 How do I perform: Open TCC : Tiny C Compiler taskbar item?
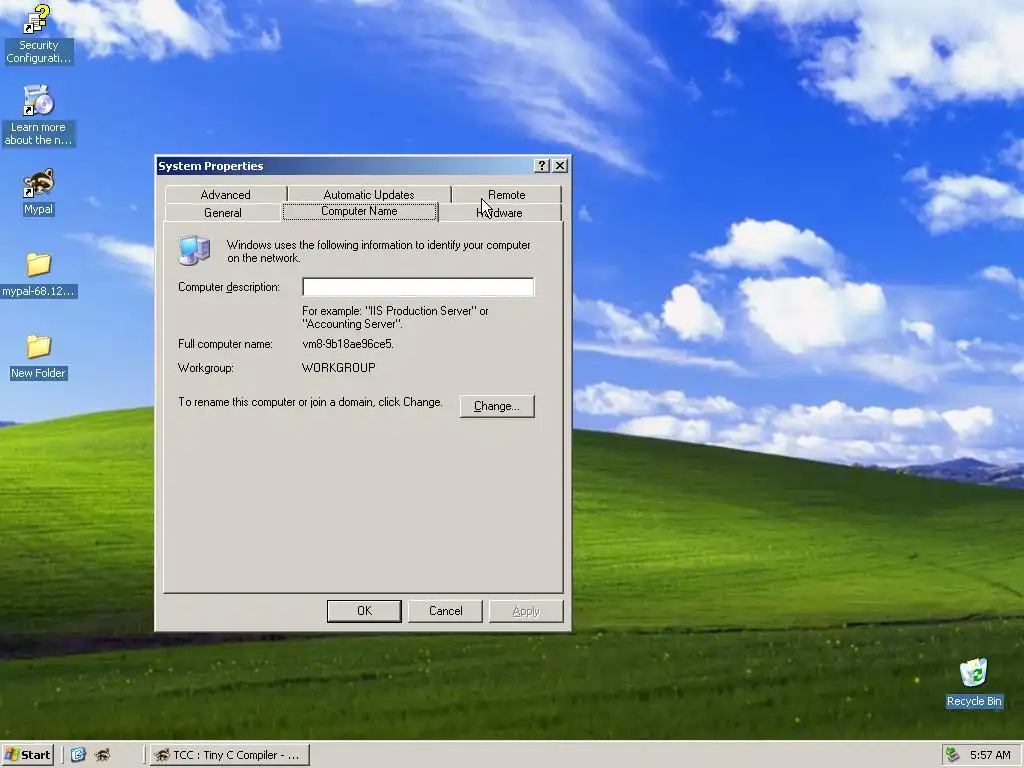pos(230,755)
